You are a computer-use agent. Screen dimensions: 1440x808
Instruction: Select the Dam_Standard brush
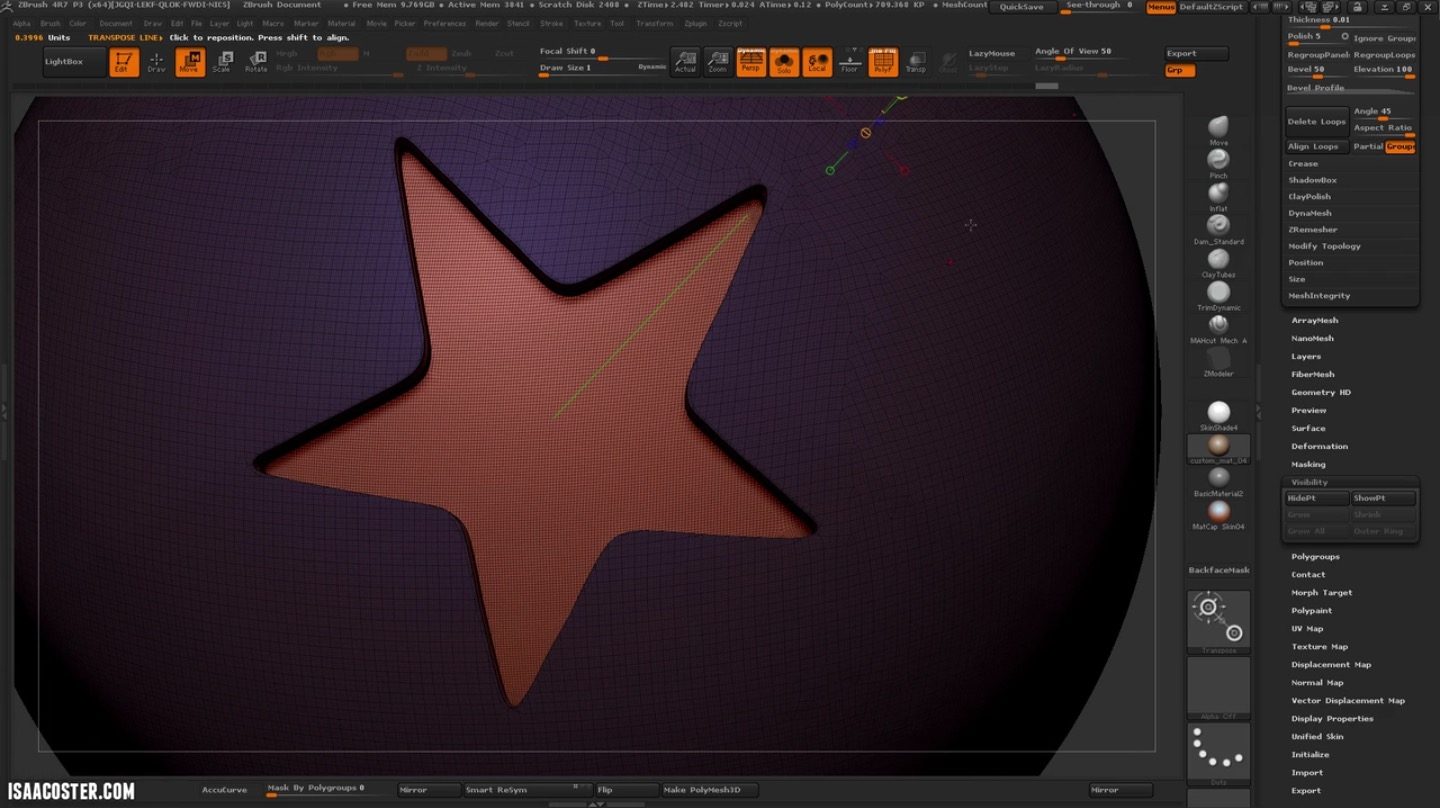tap(1218, 229)
